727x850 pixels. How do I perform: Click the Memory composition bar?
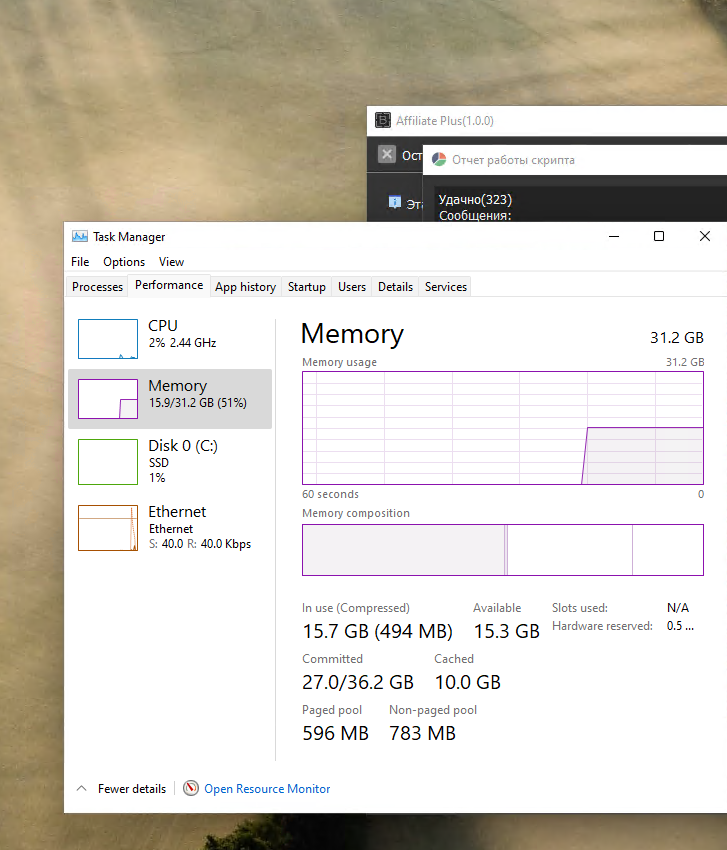(x=503, y=550)
